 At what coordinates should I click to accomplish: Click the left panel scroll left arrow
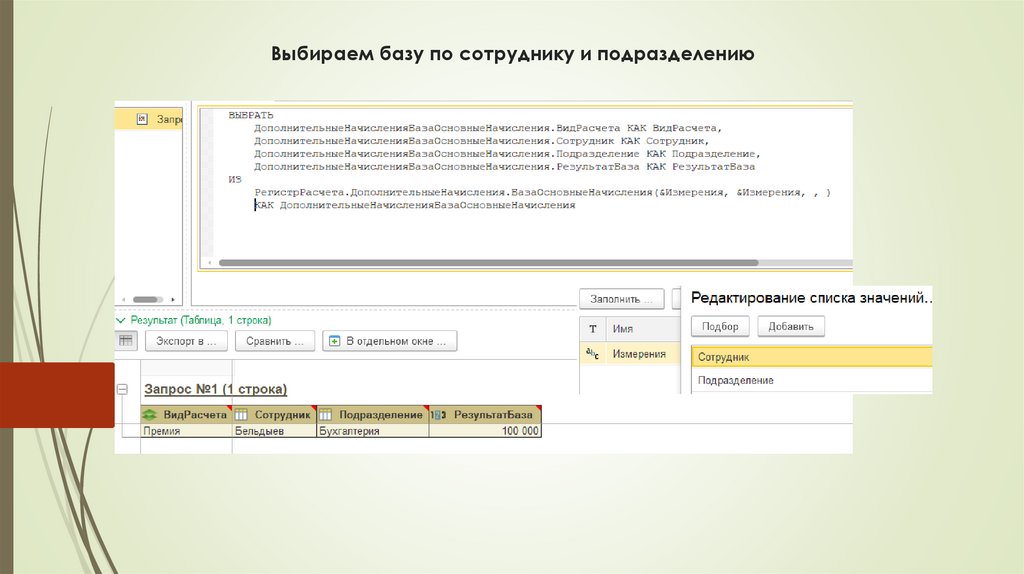click(x=124, y=300)
